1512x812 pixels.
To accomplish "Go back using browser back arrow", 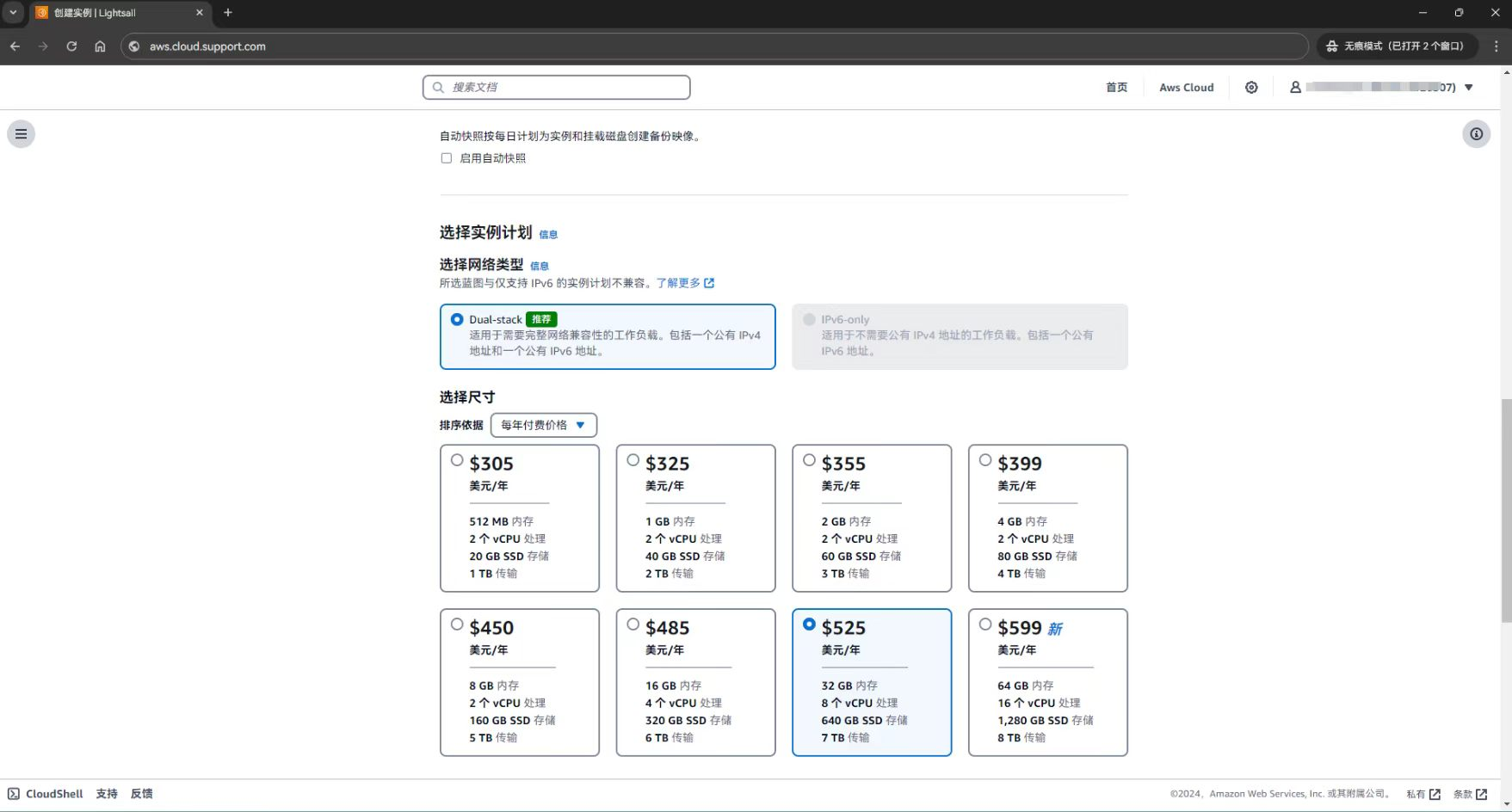I will click(x=15, y=46).
